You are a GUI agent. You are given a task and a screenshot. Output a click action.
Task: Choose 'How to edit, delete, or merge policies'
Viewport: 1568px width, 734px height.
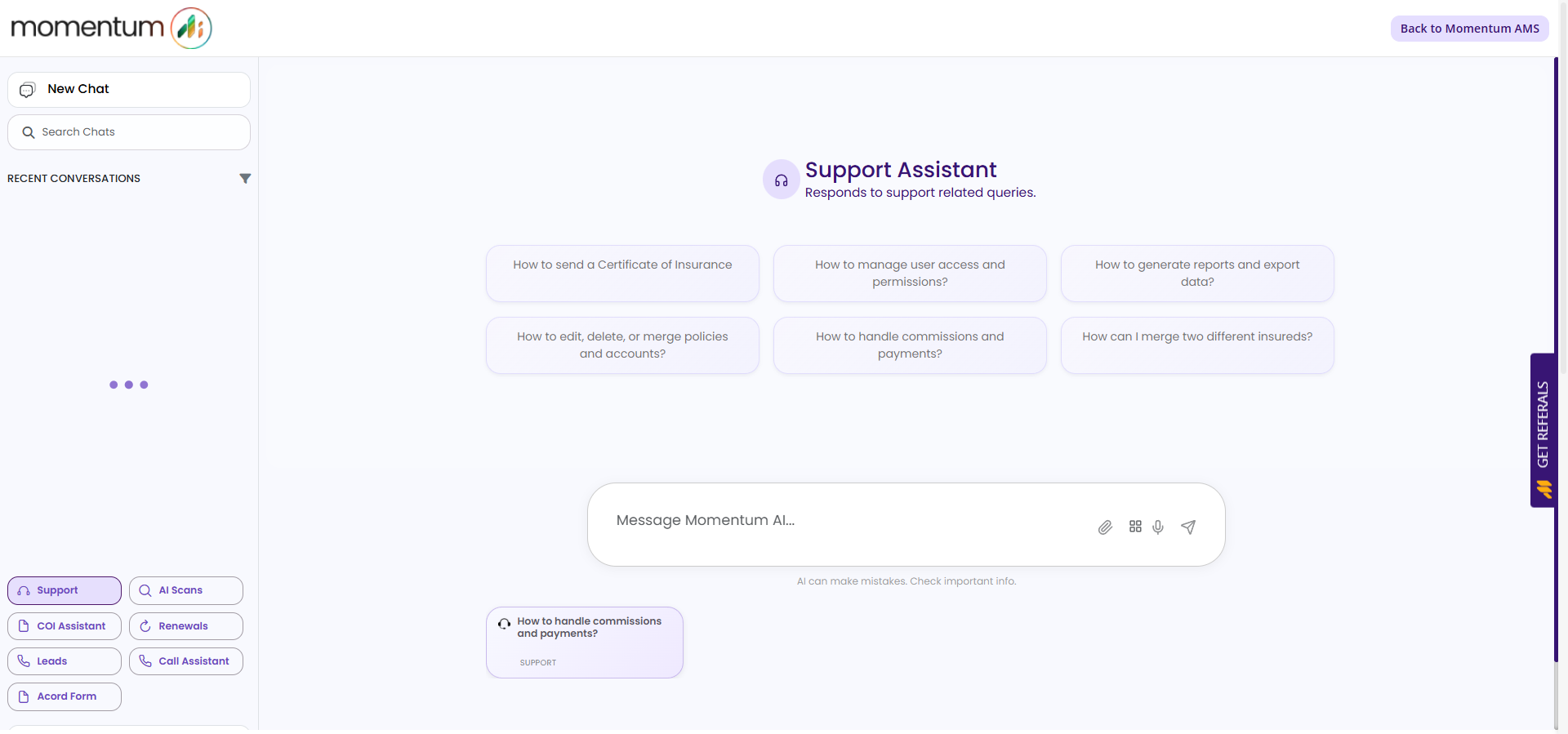click(622, 345)
